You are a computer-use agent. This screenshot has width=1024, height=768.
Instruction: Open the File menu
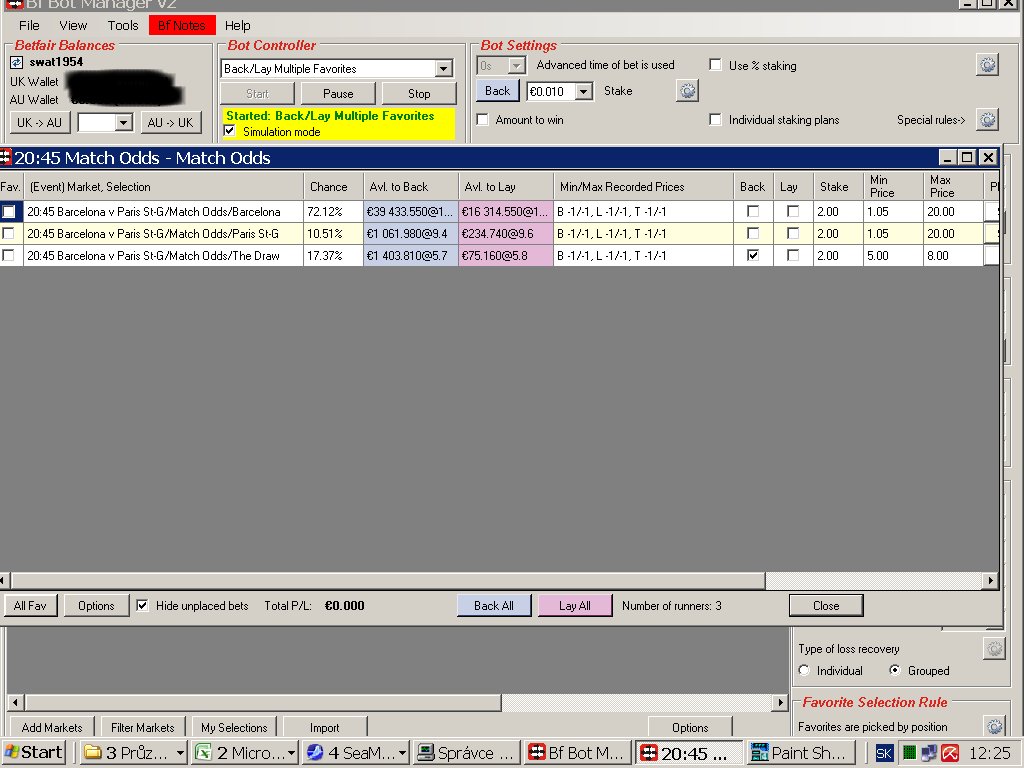tap(29, 25)
